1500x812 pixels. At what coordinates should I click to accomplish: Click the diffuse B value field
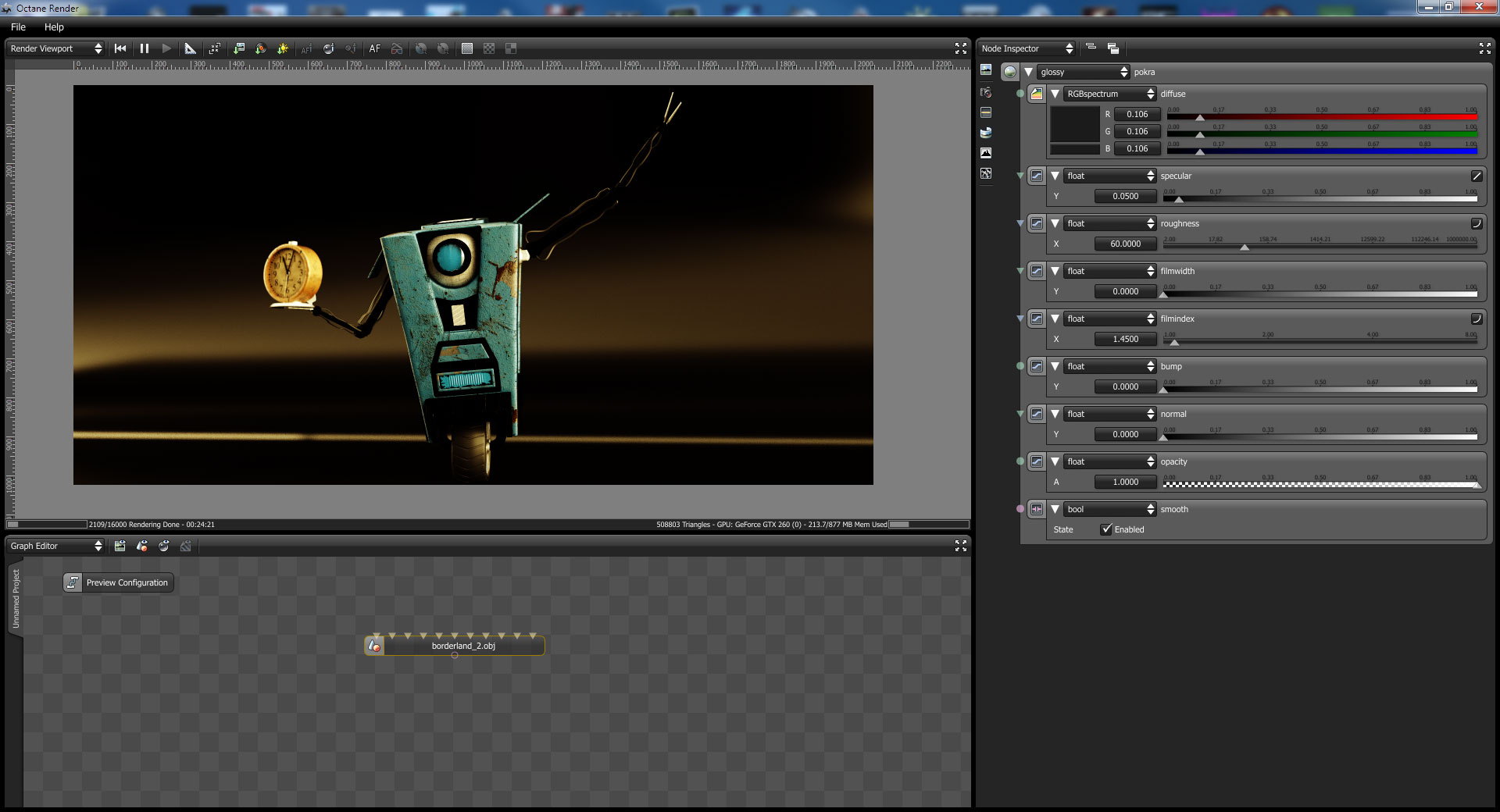1137,148
